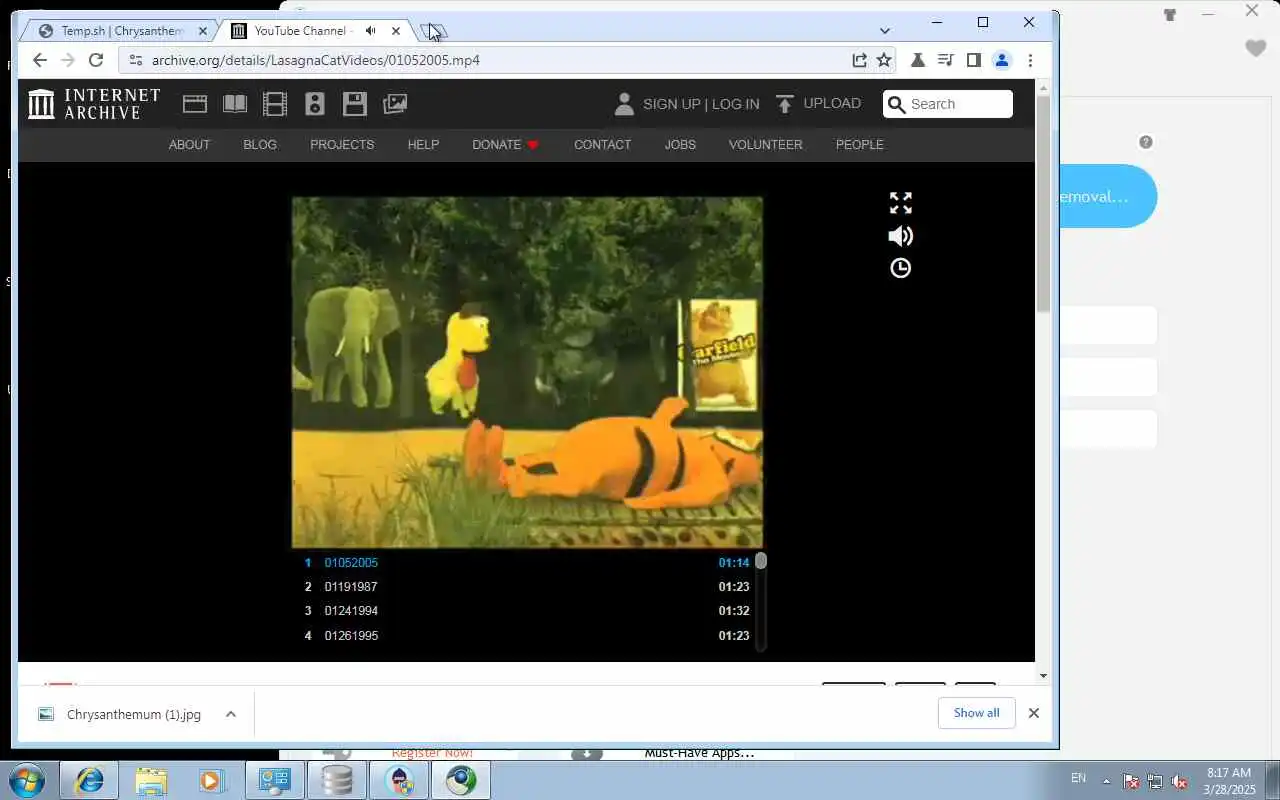The width and height of the screenshot is (1280, 800).
Task: Open the media control playlist icon
Action: tap(946, 60)
